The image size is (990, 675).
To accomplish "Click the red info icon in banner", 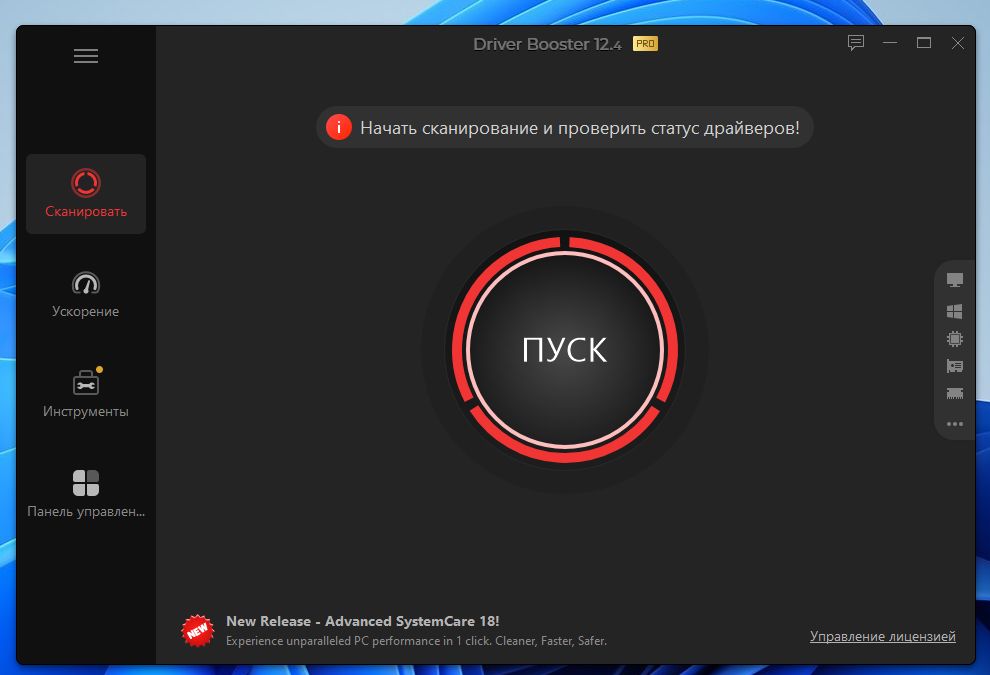I will (338, 128).
